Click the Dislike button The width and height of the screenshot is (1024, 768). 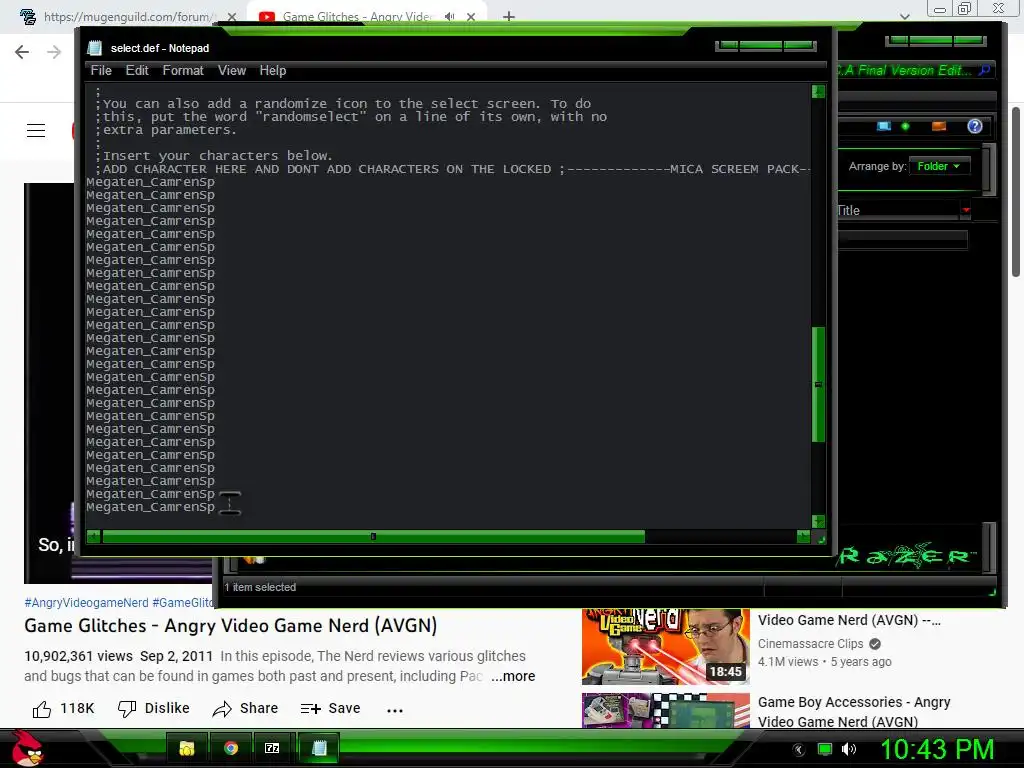click(153, 709)
